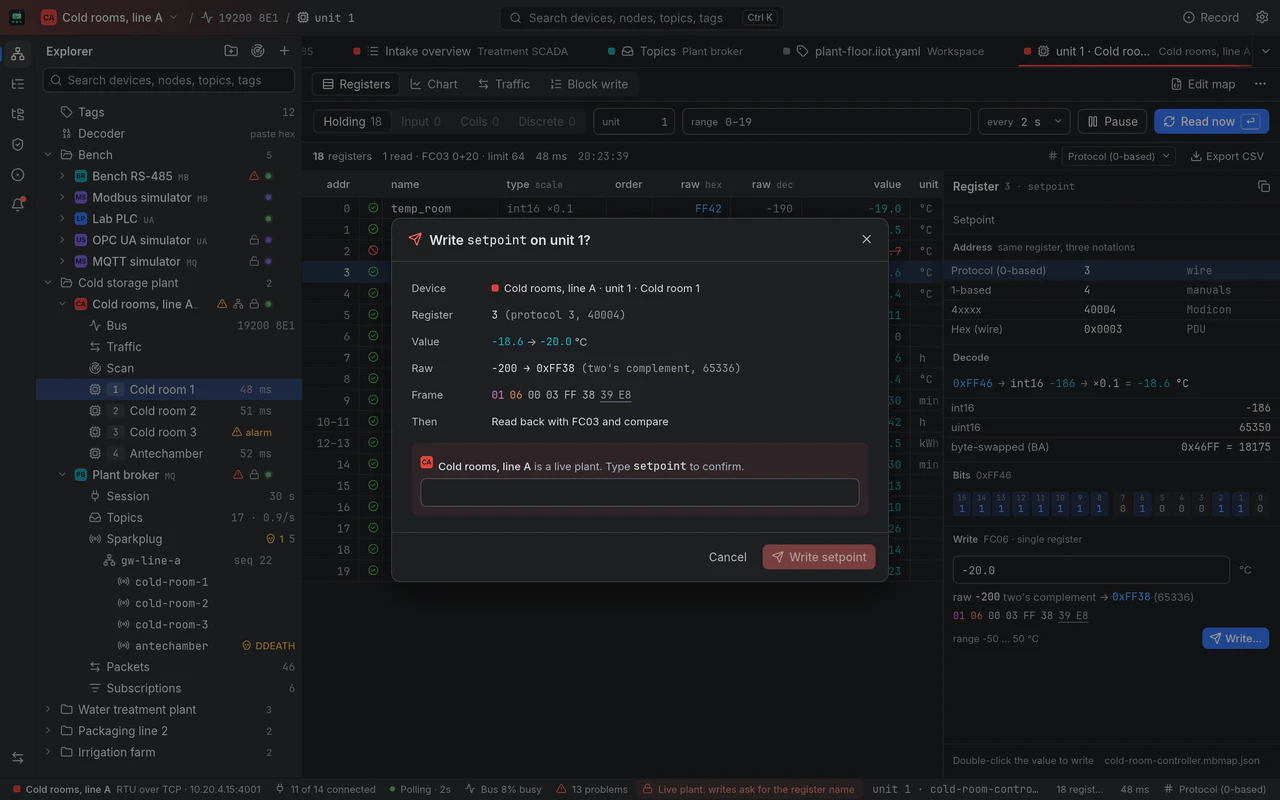Expand the Modbus simulator tree node
The height and width of the screenshot is (800, 1280).
(62, 198)
